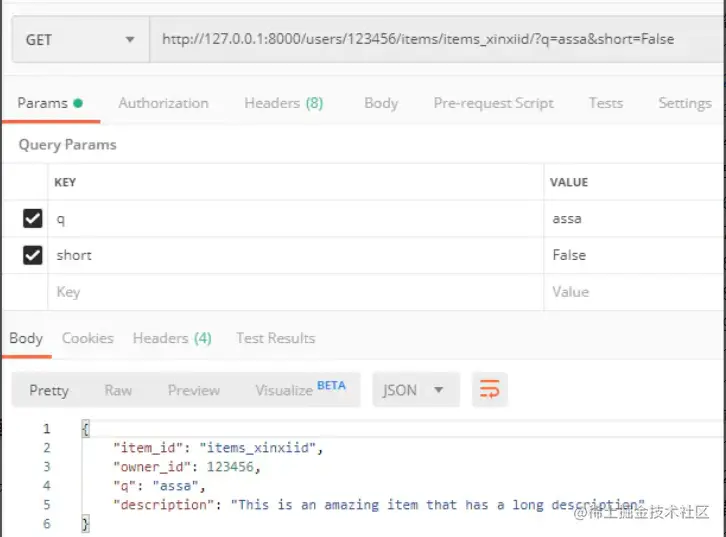Open the GET method dropdown

point(81,40)
